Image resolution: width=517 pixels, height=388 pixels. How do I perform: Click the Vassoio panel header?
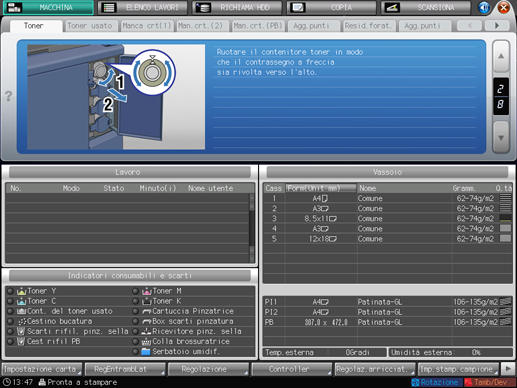387,172
